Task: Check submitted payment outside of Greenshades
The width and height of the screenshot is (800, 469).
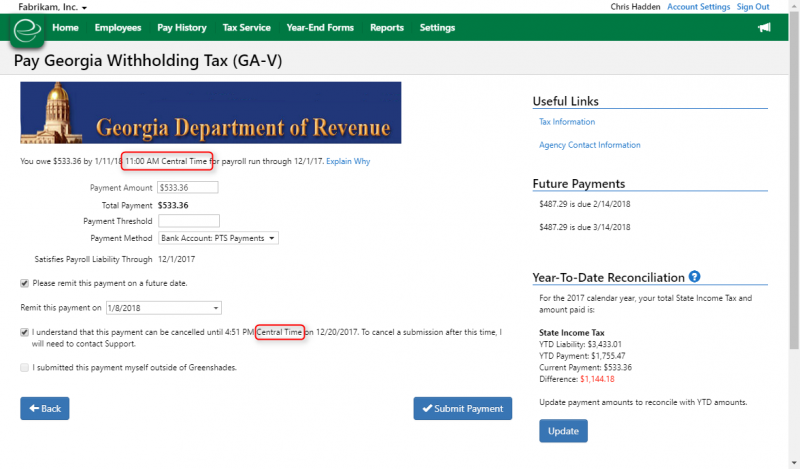Action: tap(24, 367)
